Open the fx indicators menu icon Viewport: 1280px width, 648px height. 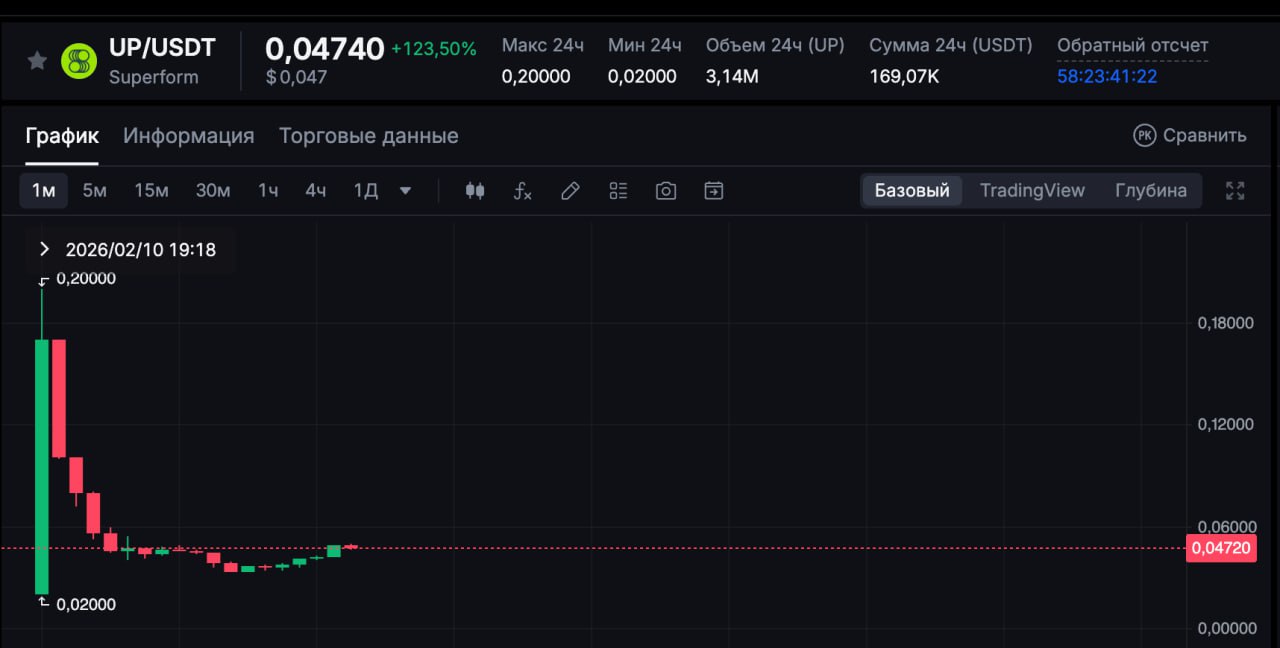(522, 191)
